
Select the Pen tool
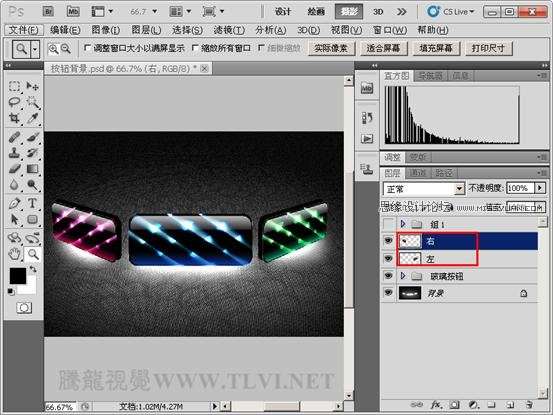click(14, 203)
